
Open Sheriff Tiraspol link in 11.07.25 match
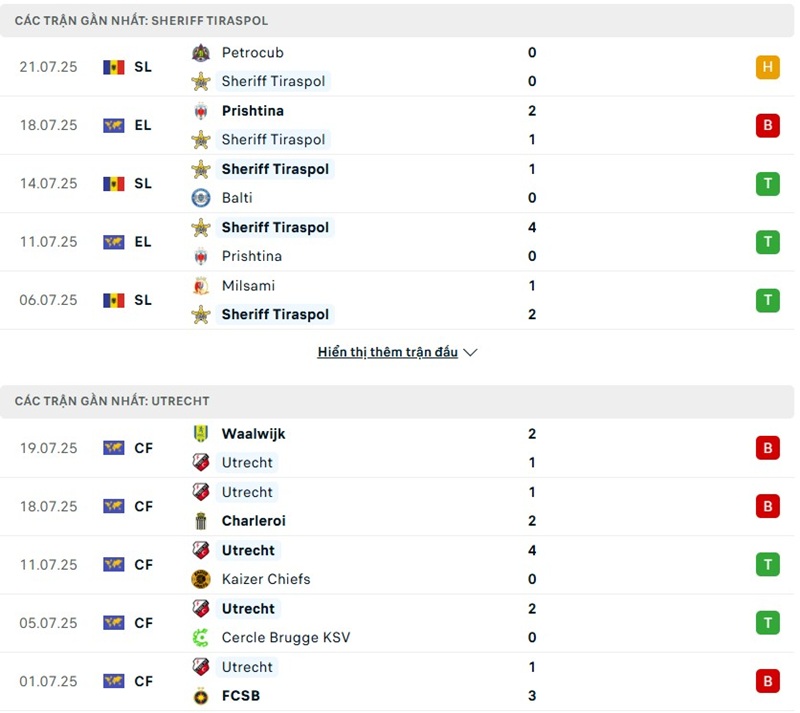click(275, 227)
